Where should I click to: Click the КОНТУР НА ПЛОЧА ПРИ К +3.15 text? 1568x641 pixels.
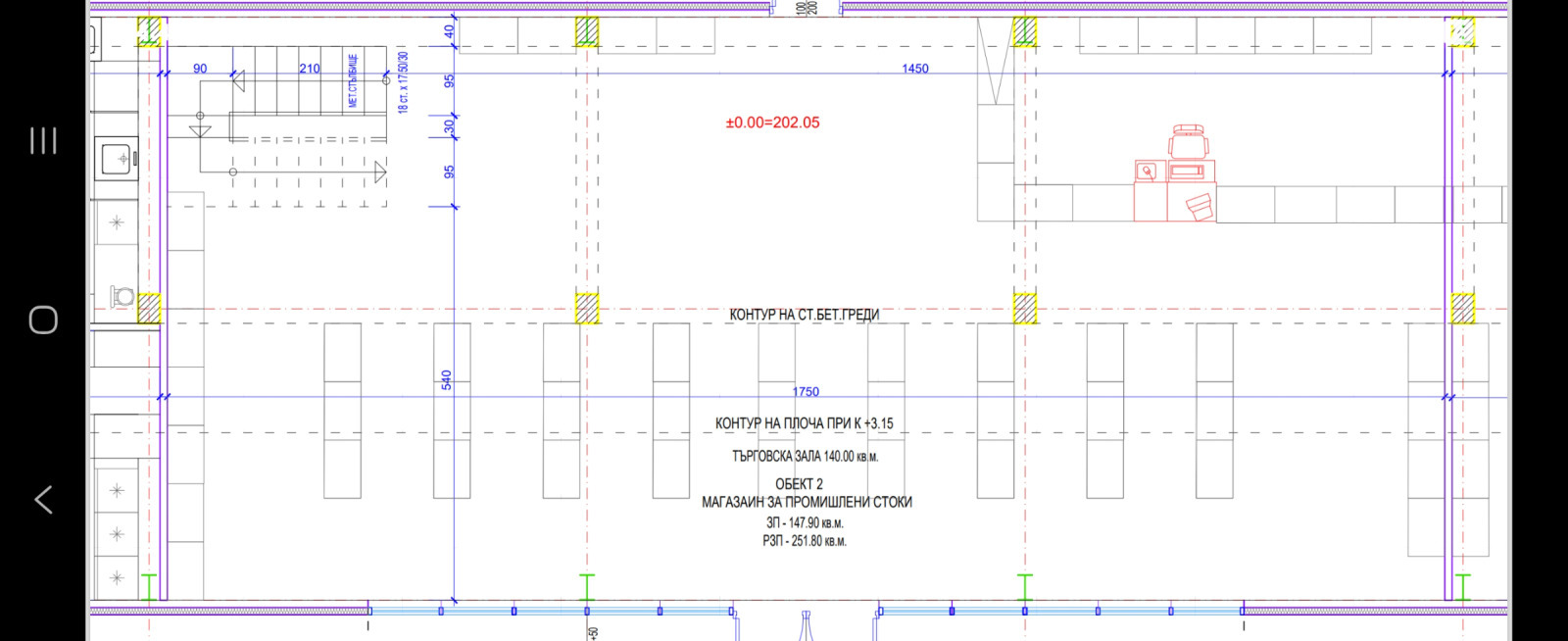804,423
